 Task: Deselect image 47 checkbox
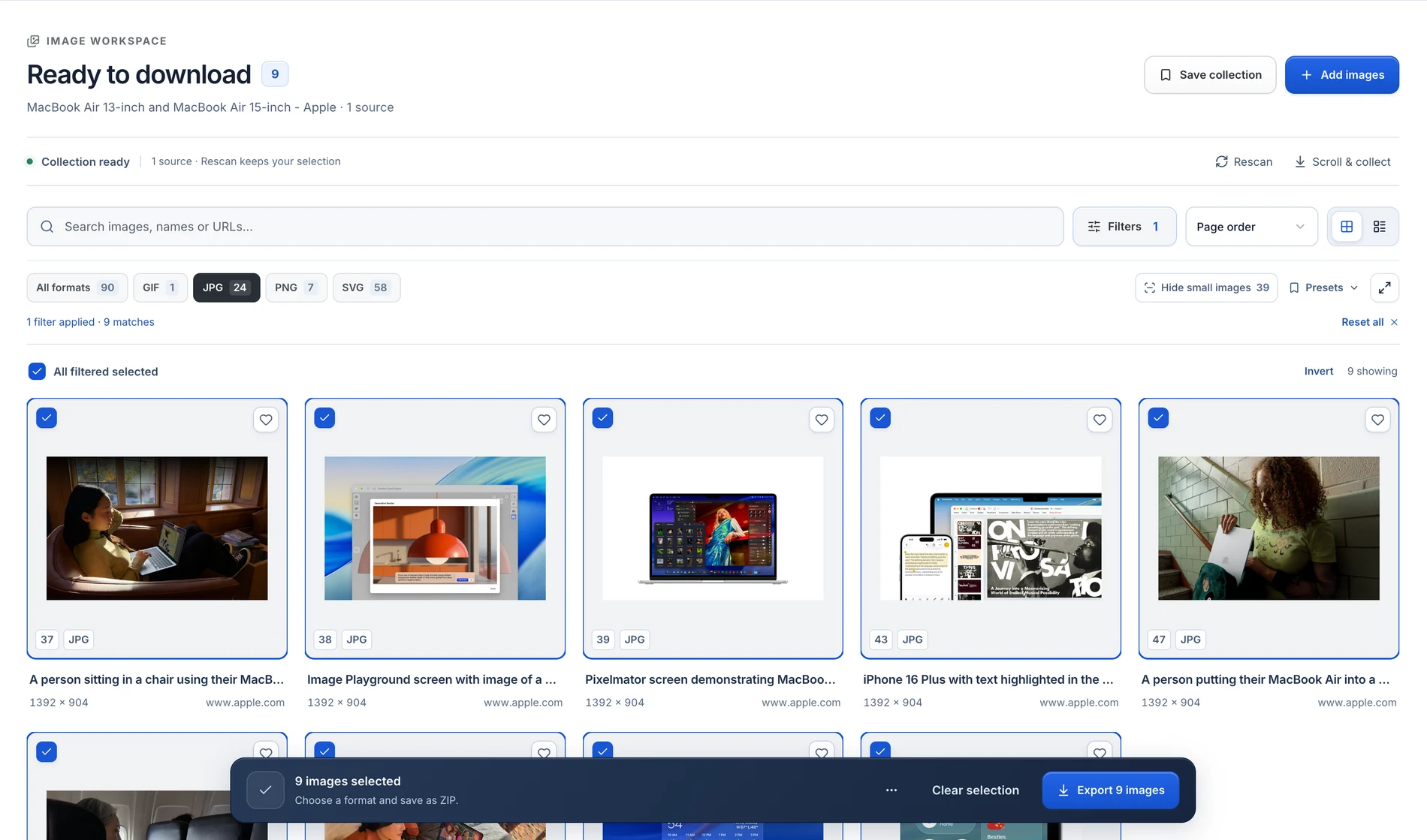(1158, 418)
